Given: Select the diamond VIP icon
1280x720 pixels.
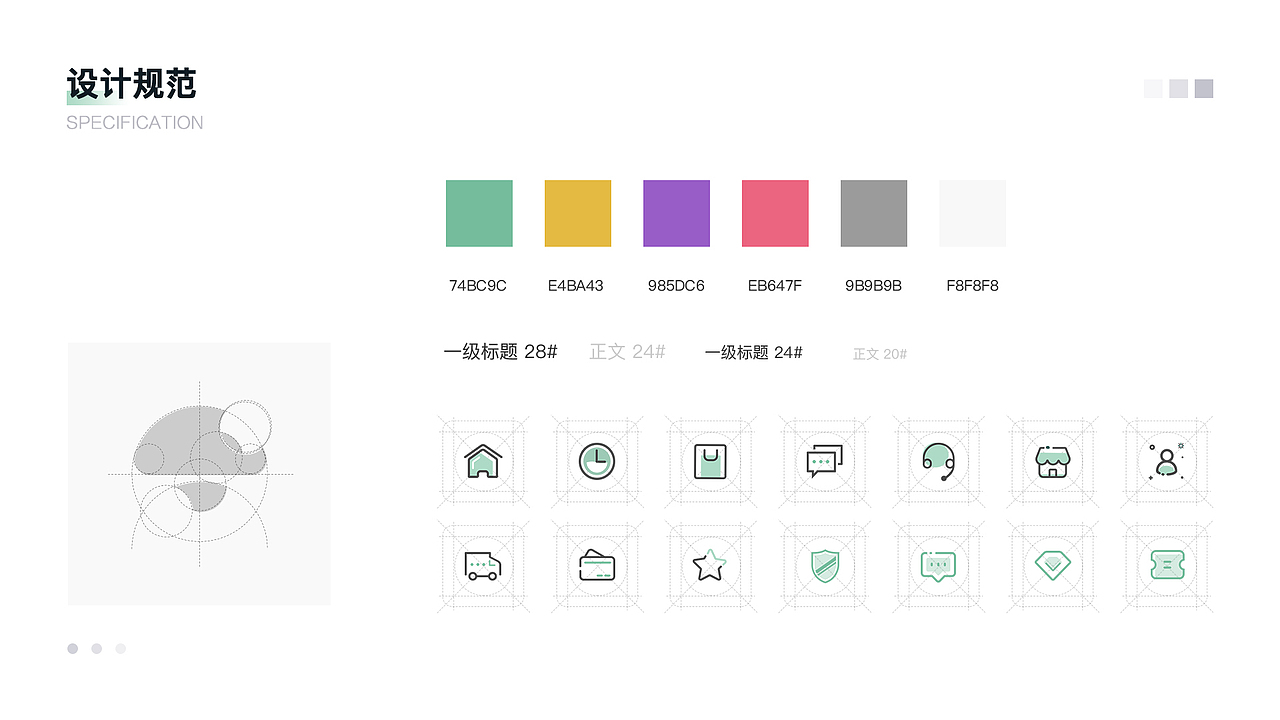Looking at the screenshot, I should tap(1052, 565).
